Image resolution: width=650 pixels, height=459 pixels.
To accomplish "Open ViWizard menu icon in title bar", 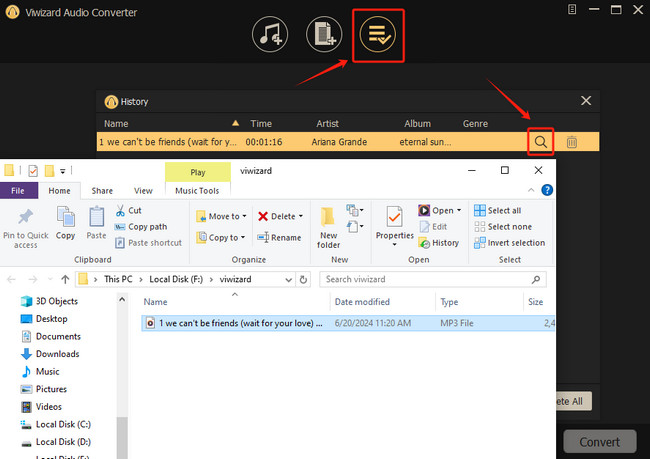I will (x=572, y=9).
